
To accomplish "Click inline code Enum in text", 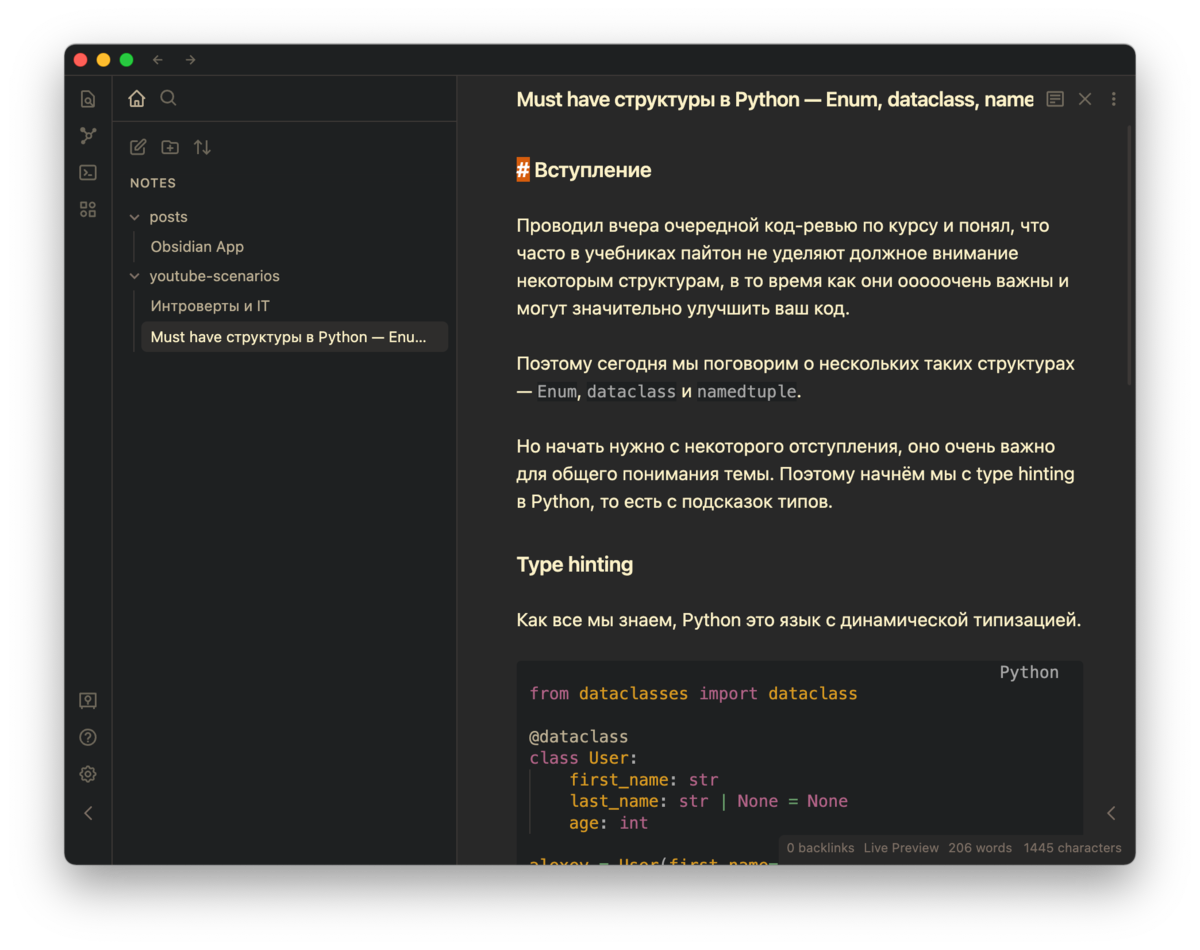I will pos(557,392).
